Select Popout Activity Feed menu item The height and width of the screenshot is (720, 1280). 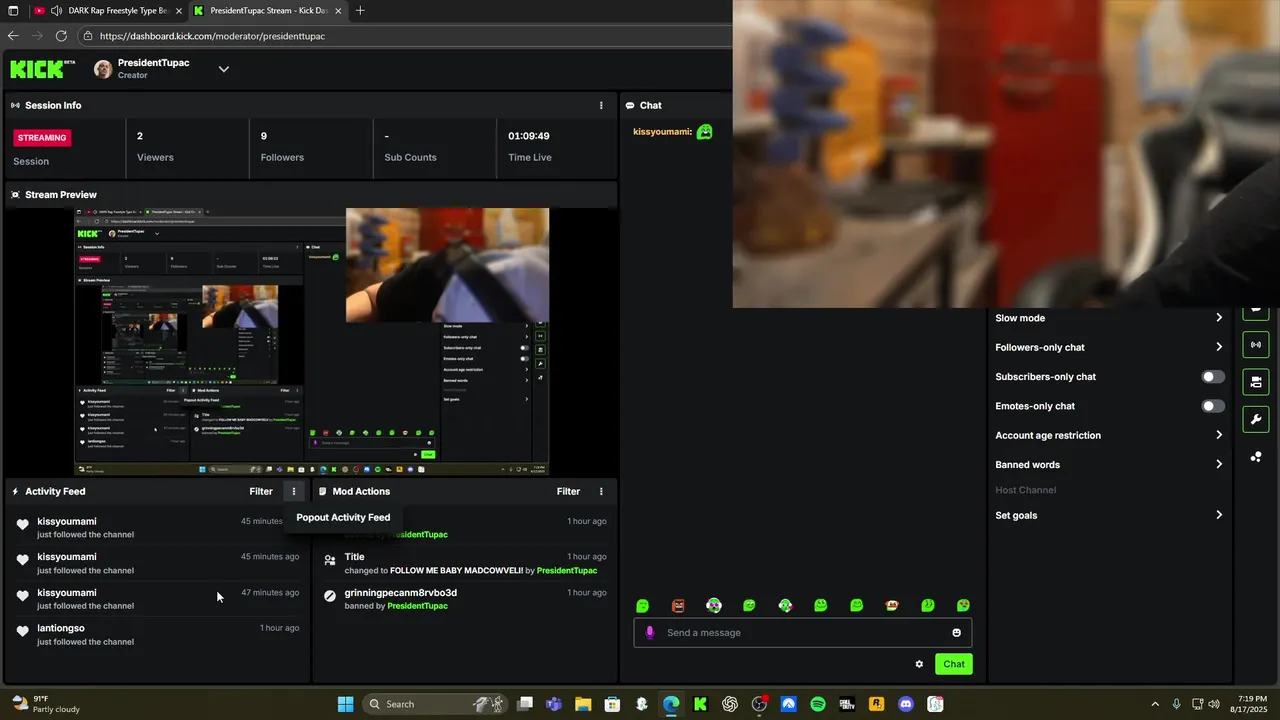point(343,517)
